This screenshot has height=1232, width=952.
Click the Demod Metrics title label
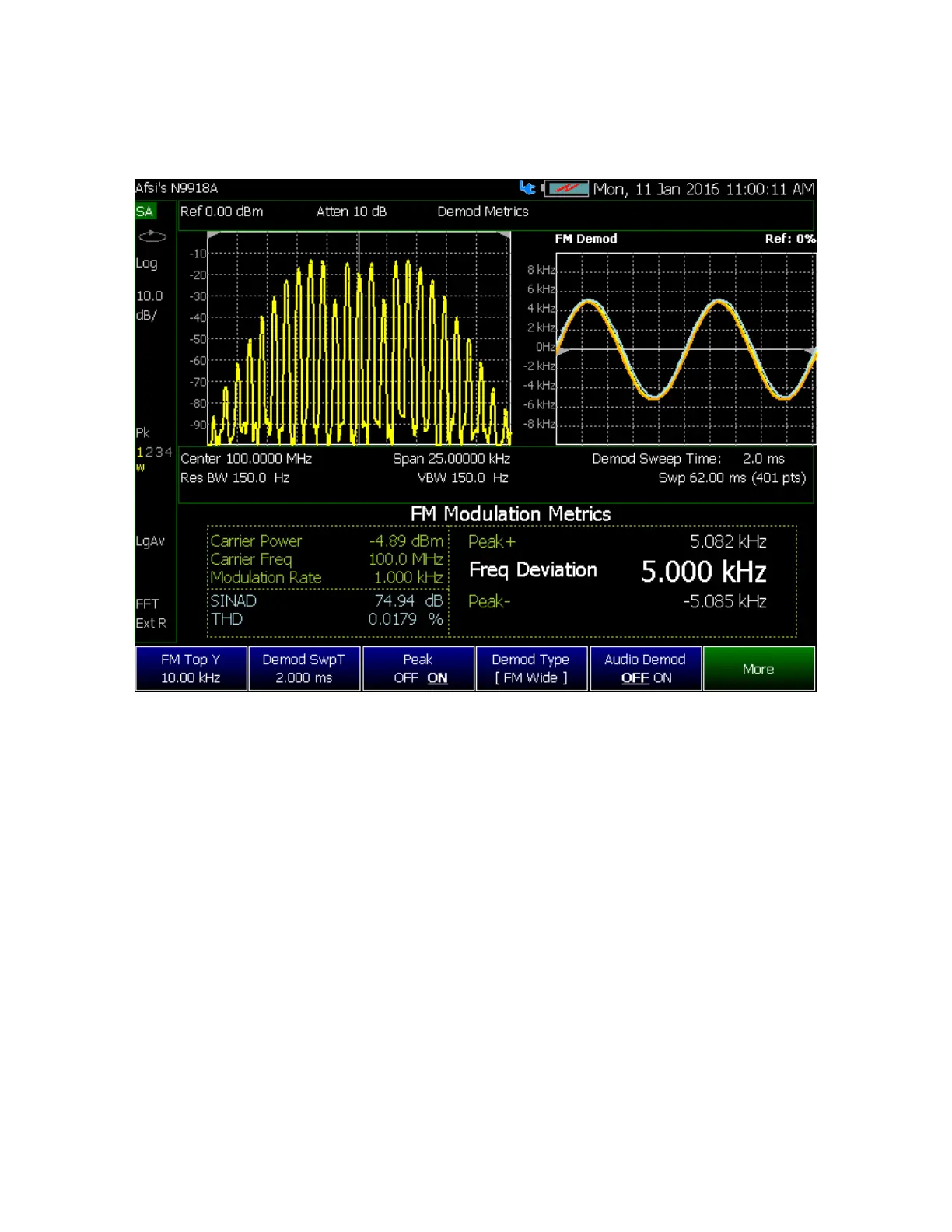point(483,212)
